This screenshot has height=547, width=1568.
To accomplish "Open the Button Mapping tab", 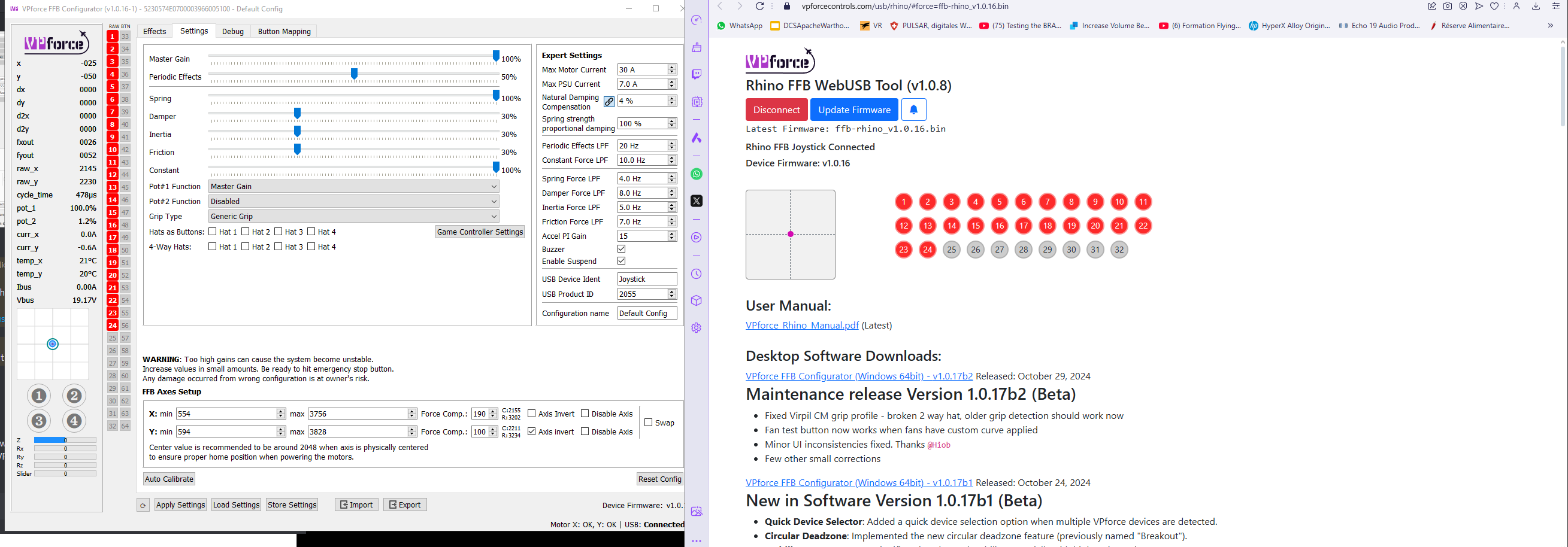I will tap(284, 32).
